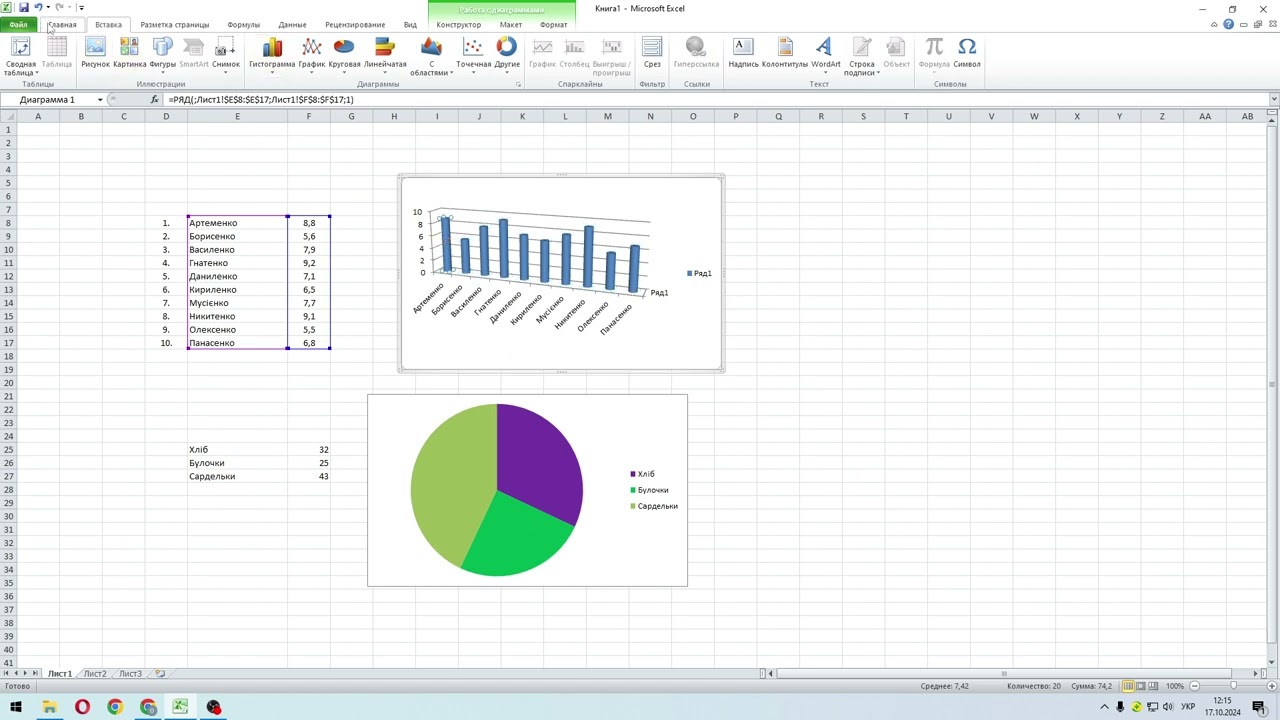1280x720 pixels.
Task: Switch to the Главная tab
Action: click(x=62, y=24)
